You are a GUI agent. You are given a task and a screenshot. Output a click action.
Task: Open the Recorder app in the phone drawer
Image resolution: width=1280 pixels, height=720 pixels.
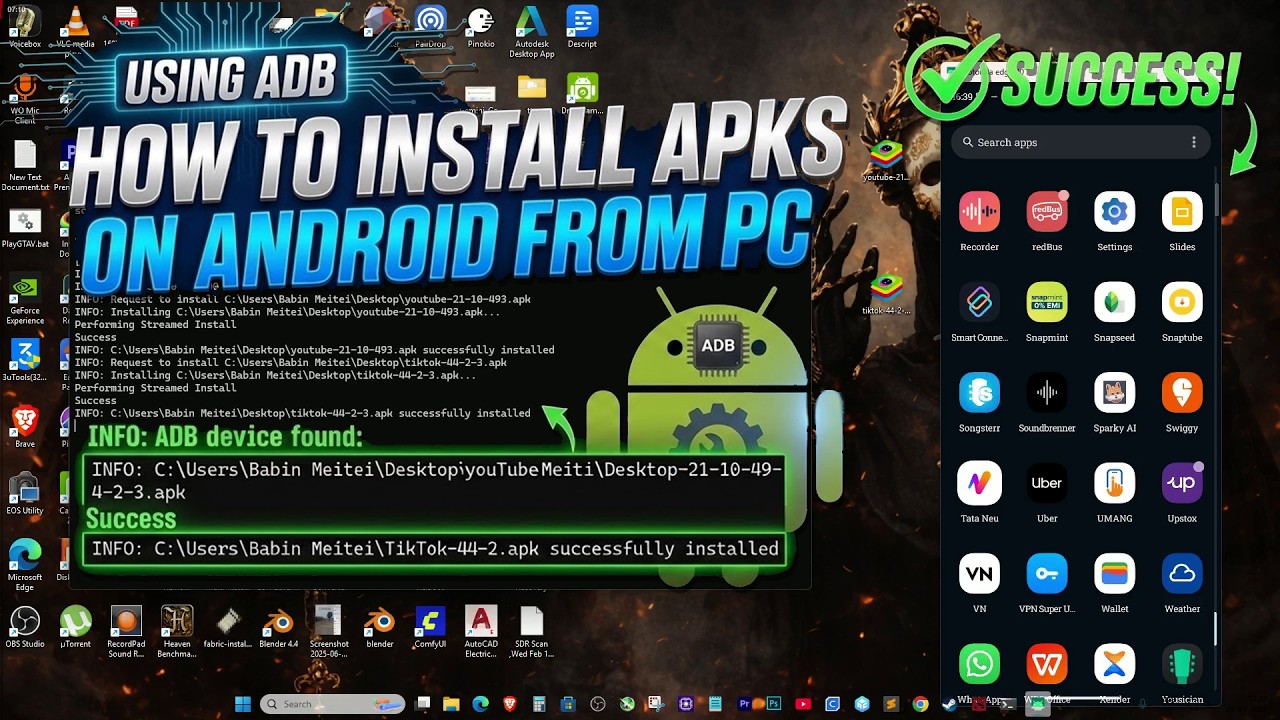979,212
